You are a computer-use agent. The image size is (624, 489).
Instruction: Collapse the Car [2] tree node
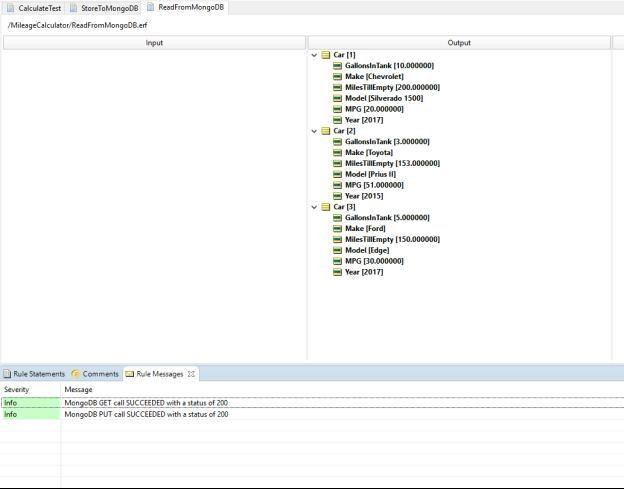[314, 131]
